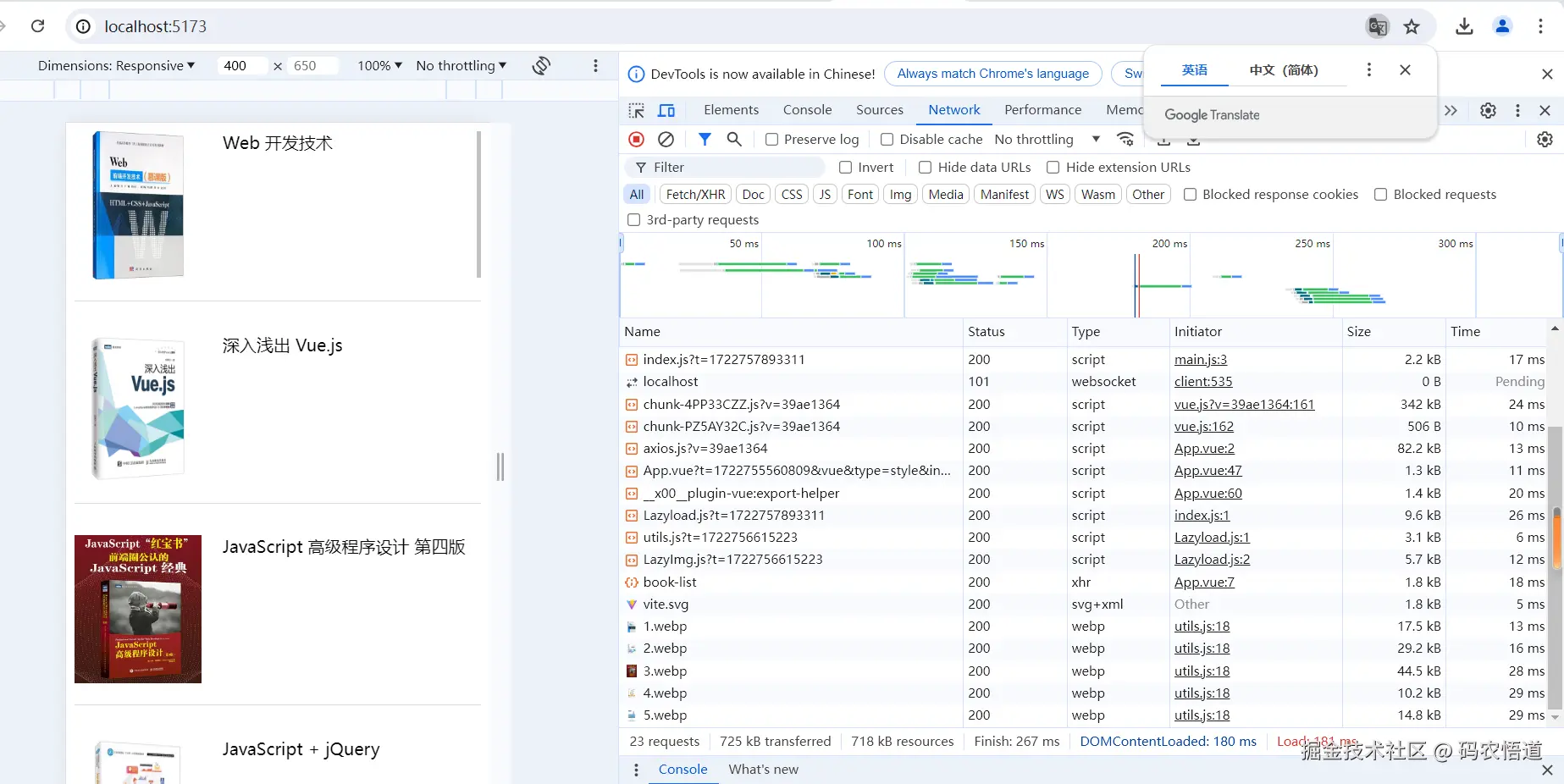Stop recording the network log
The image size is (1564, 784).
[x=637, y=139]
